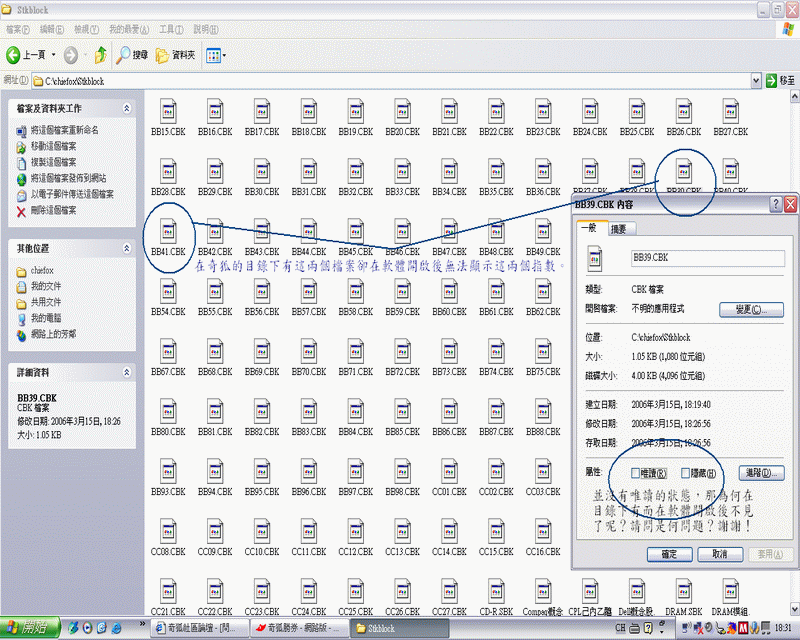The height and width of the screenshot is (640, 800).
Task: Open the Search (搜尋) toolbar button
Action: [132, 55]
